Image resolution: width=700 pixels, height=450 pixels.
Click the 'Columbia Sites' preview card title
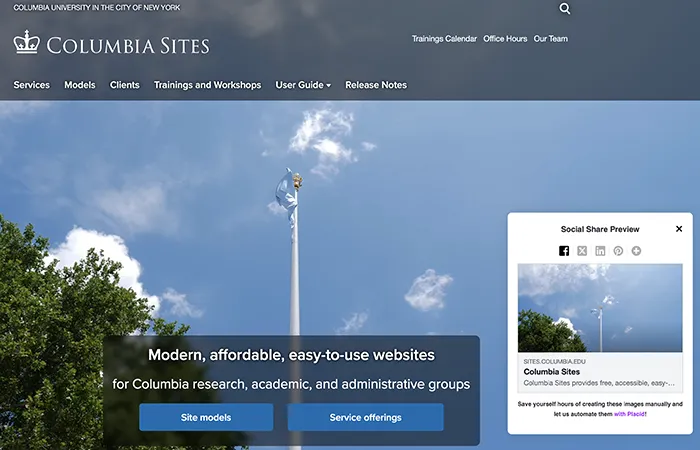pos(551,371)
